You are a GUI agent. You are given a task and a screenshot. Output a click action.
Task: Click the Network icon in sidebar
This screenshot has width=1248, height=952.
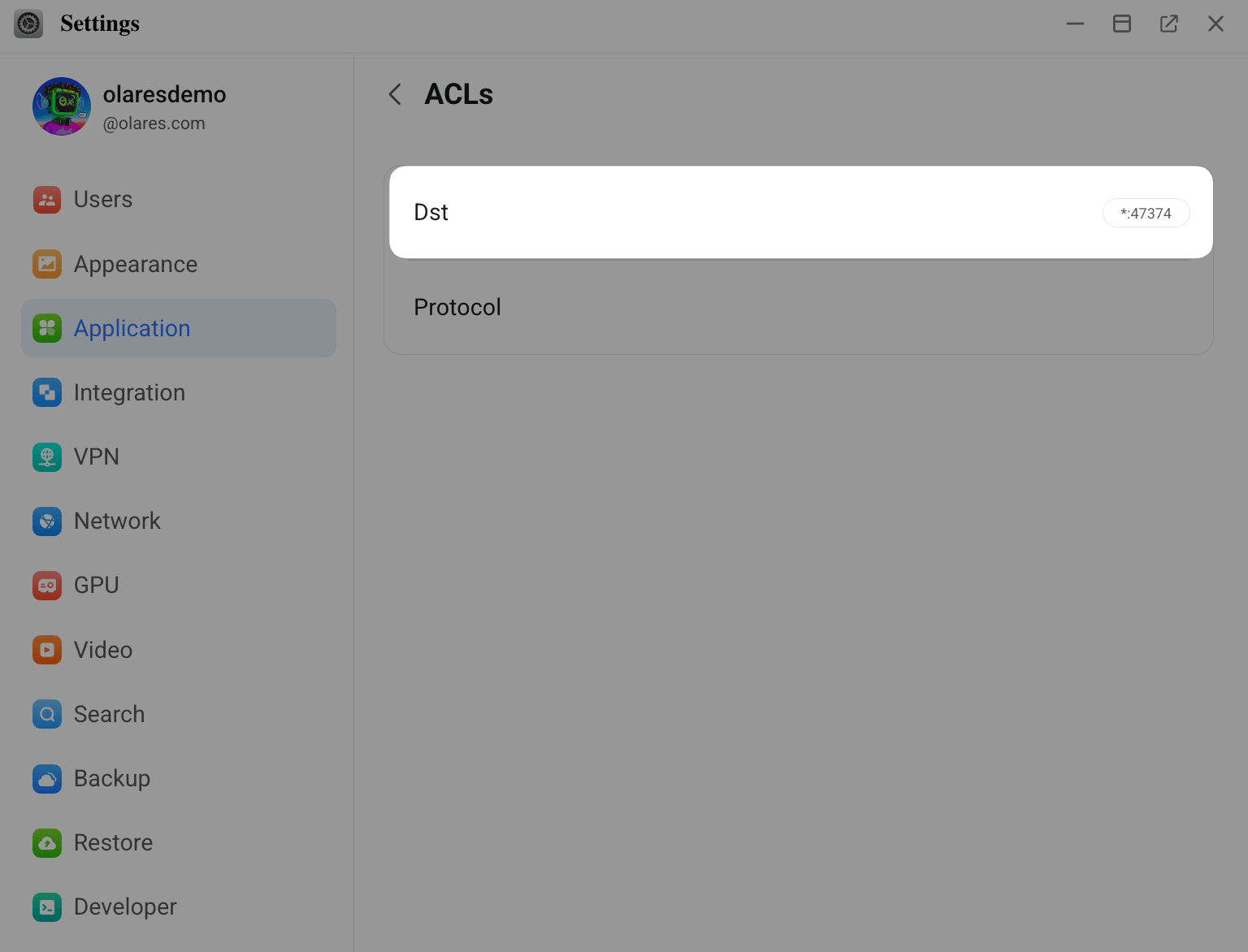(x=47, y=521)
